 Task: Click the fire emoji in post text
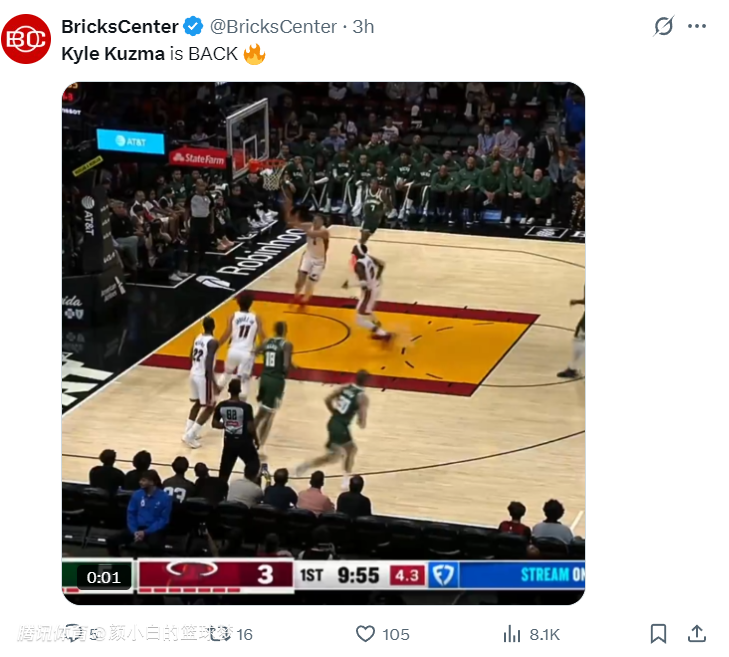(x=254, y=54)
